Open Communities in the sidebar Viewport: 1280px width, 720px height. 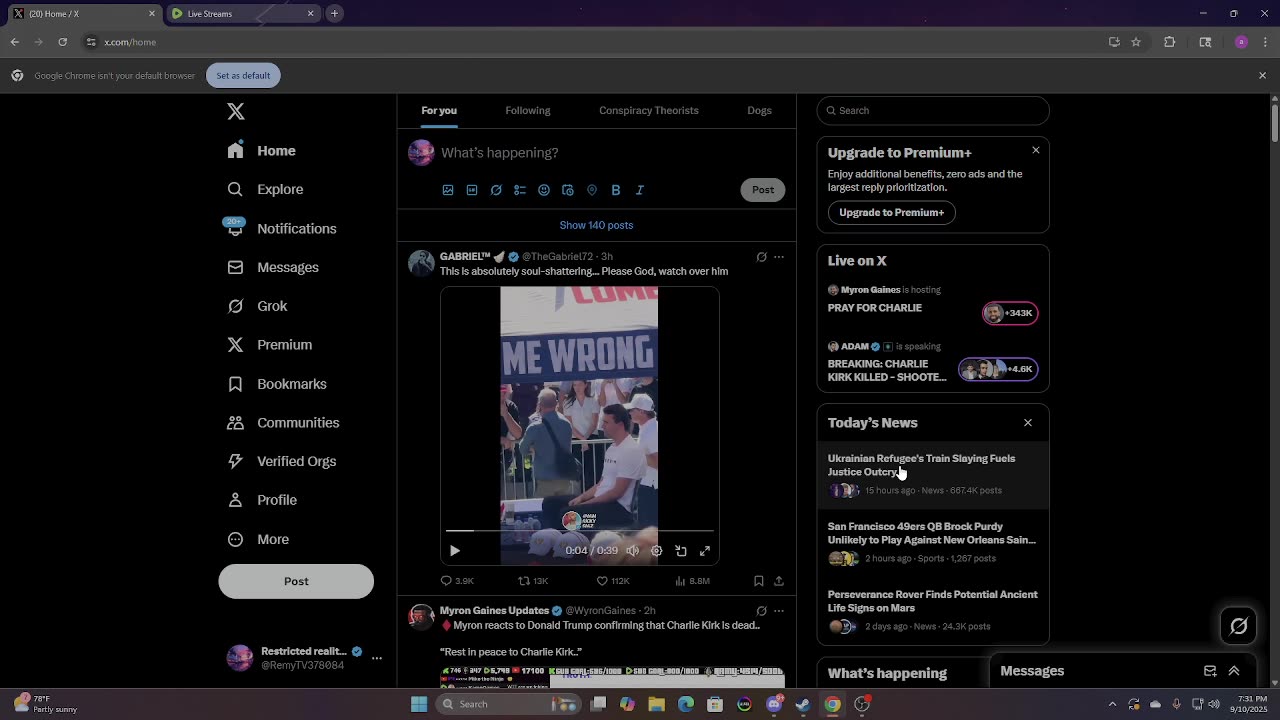click(x=283, y=422)
